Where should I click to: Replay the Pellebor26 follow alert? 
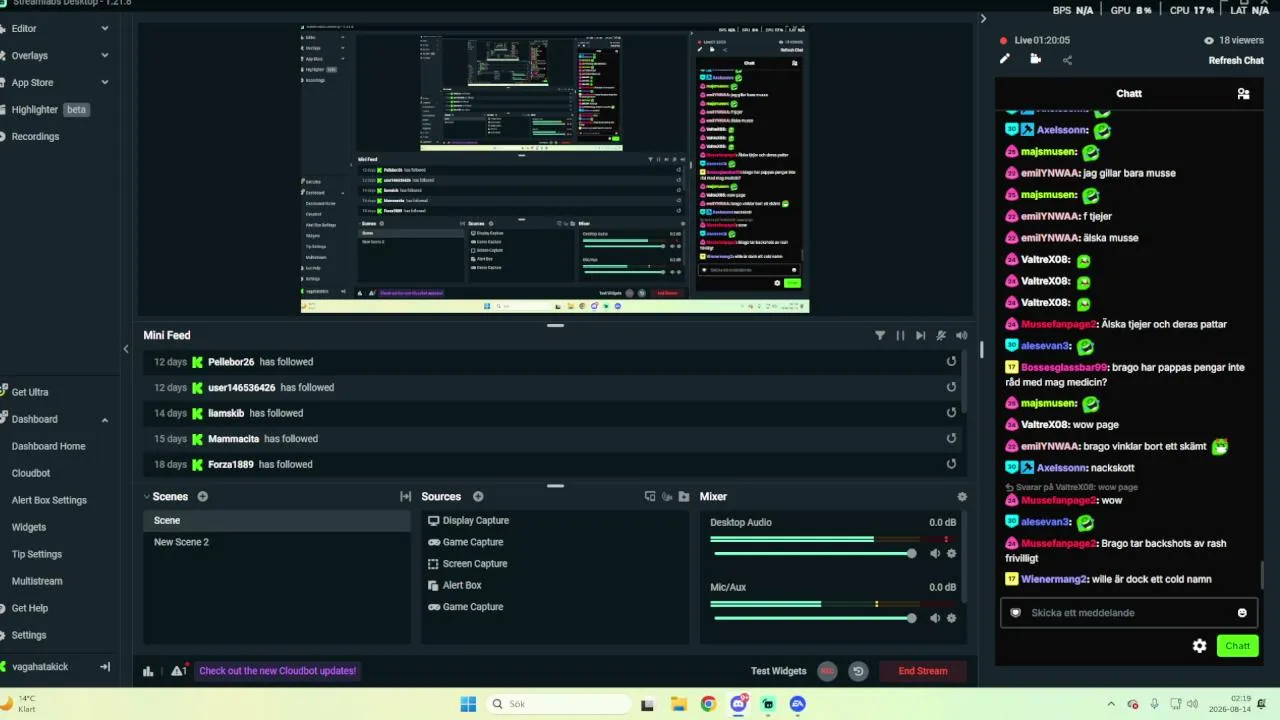tap(951, 362)
